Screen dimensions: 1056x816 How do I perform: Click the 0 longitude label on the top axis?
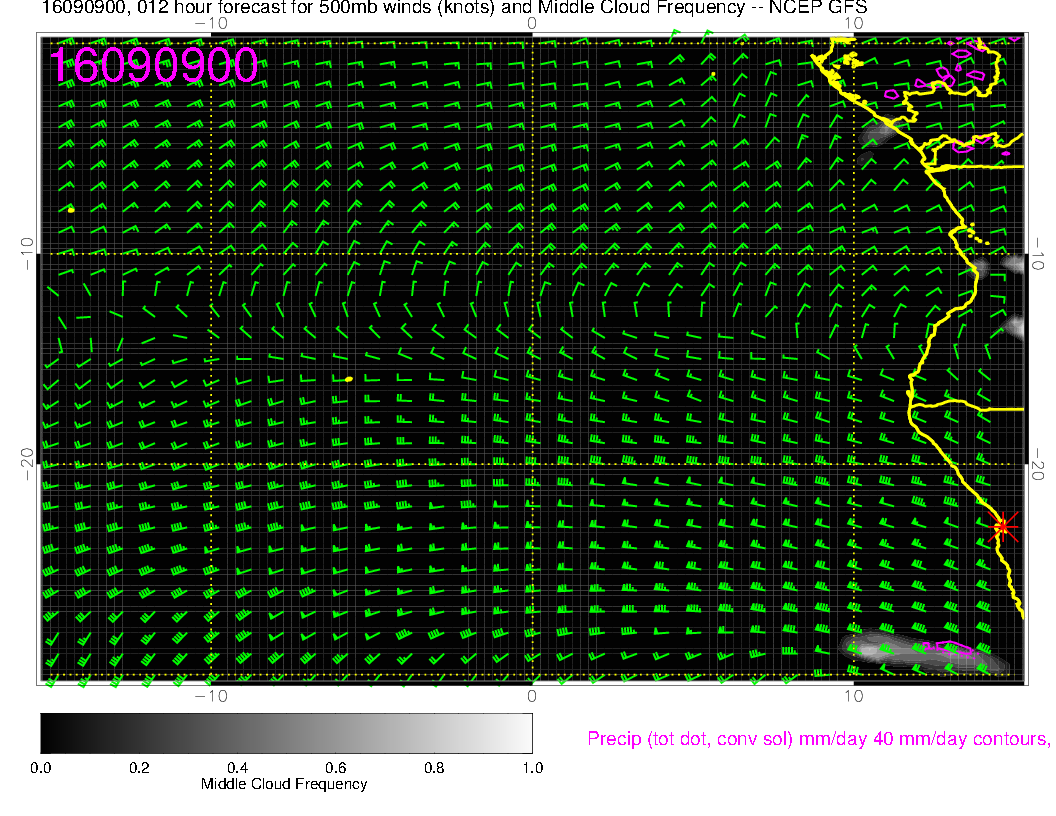point(532,22)
